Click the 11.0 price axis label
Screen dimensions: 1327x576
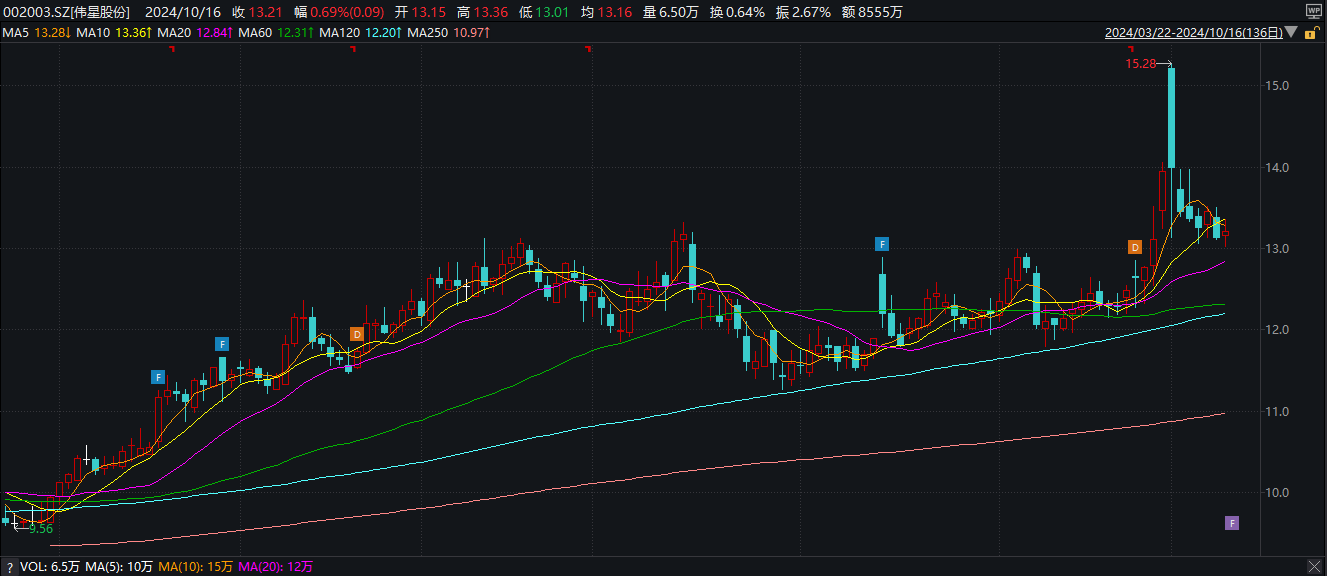tap(1276, 411)
